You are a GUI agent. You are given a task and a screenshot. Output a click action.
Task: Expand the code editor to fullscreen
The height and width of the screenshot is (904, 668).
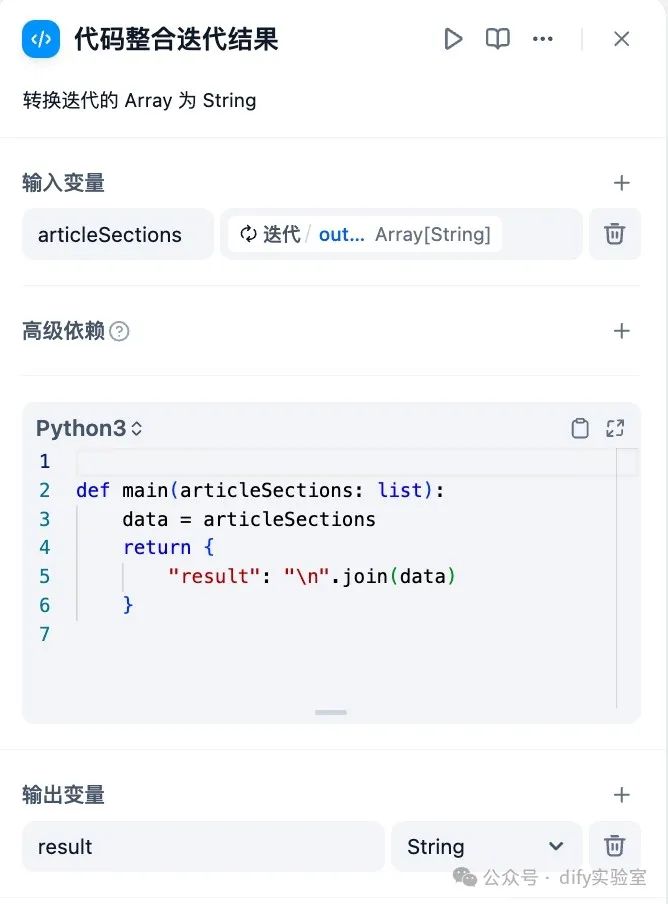pos(615,428)
